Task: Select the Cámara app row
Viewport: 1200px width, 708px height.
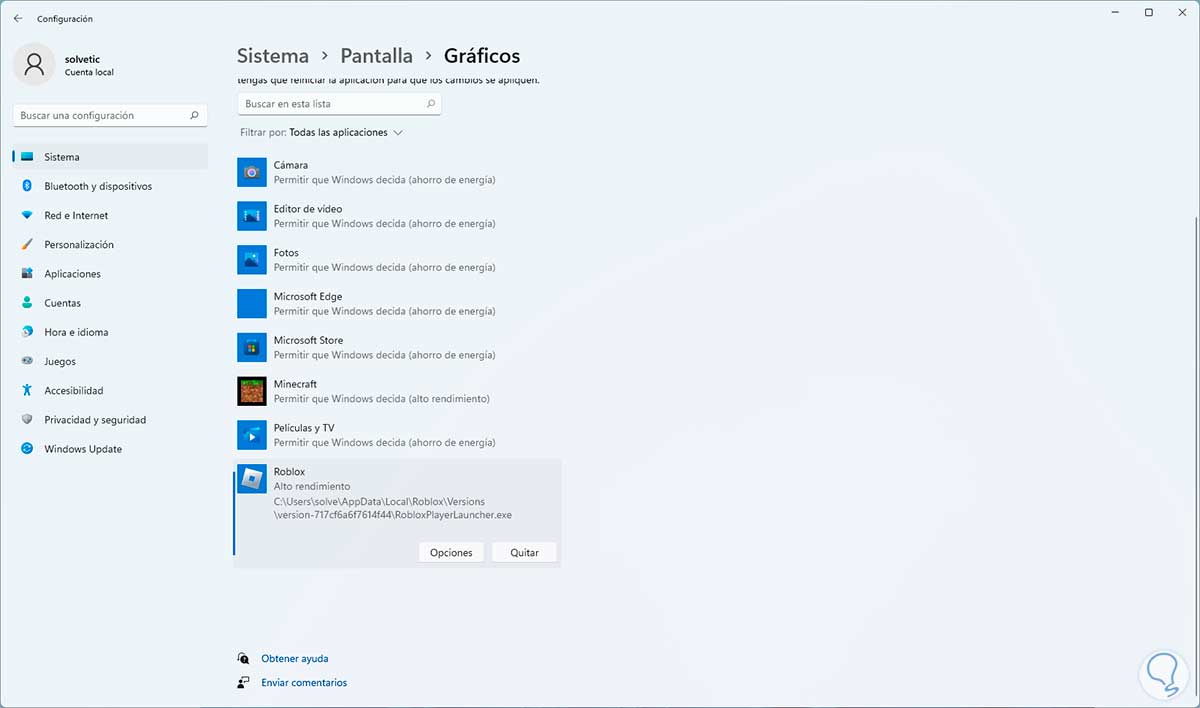Action: click(397, 172)
